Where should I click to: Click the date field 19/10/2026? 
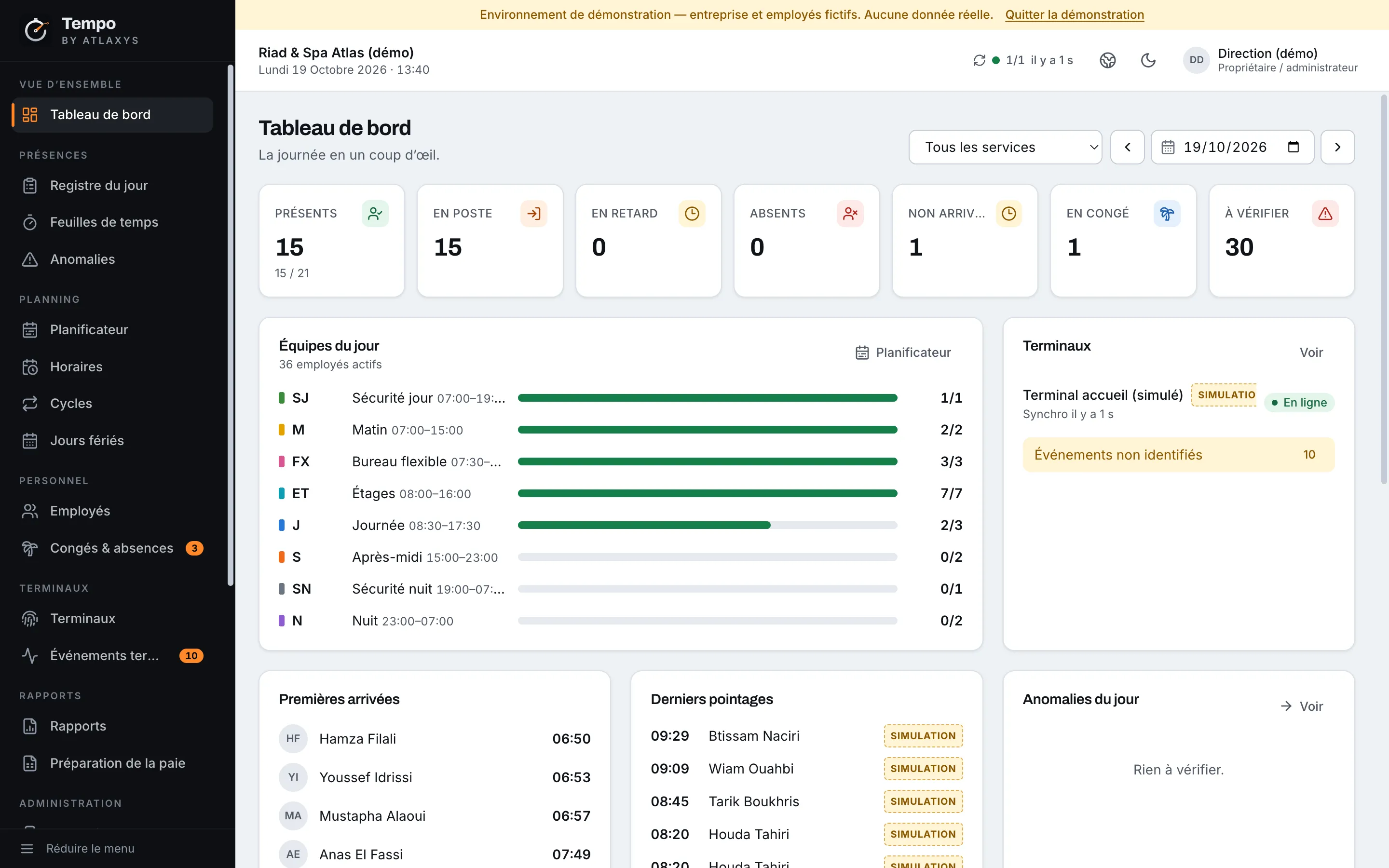tap(1232, 148)
